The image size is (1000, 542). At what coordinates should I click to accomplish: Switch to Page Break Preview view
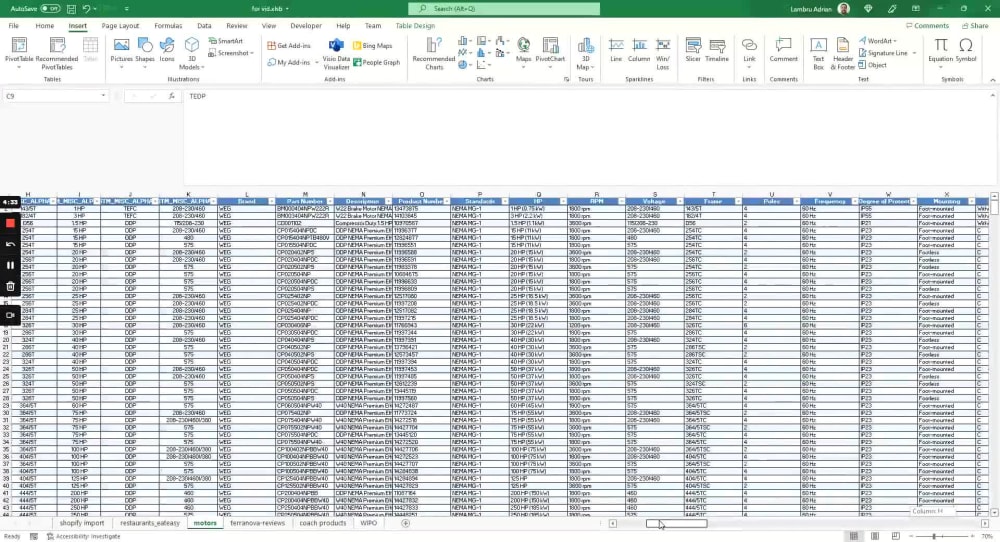click(x=895, y=536)
